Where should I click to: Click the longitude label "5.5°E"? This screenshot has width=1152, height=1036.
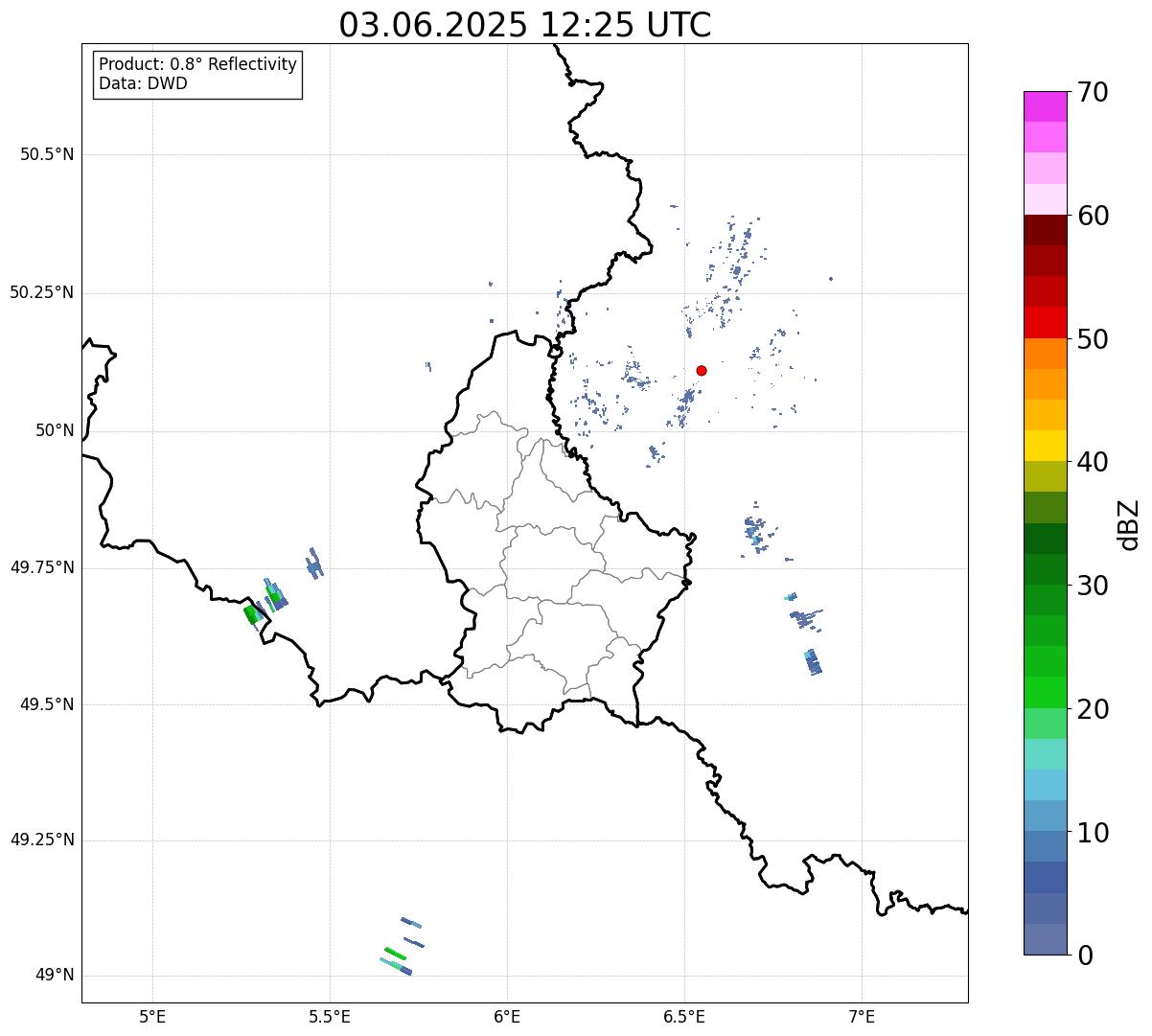330,1016
